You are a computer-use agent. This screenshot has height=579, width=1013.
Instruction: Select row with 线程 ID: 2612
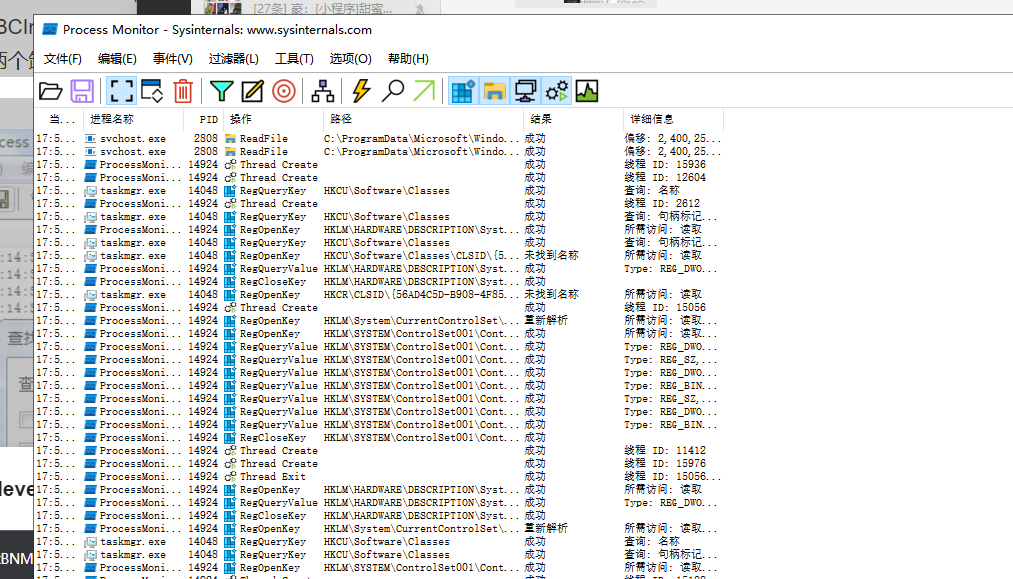(379, 204)
